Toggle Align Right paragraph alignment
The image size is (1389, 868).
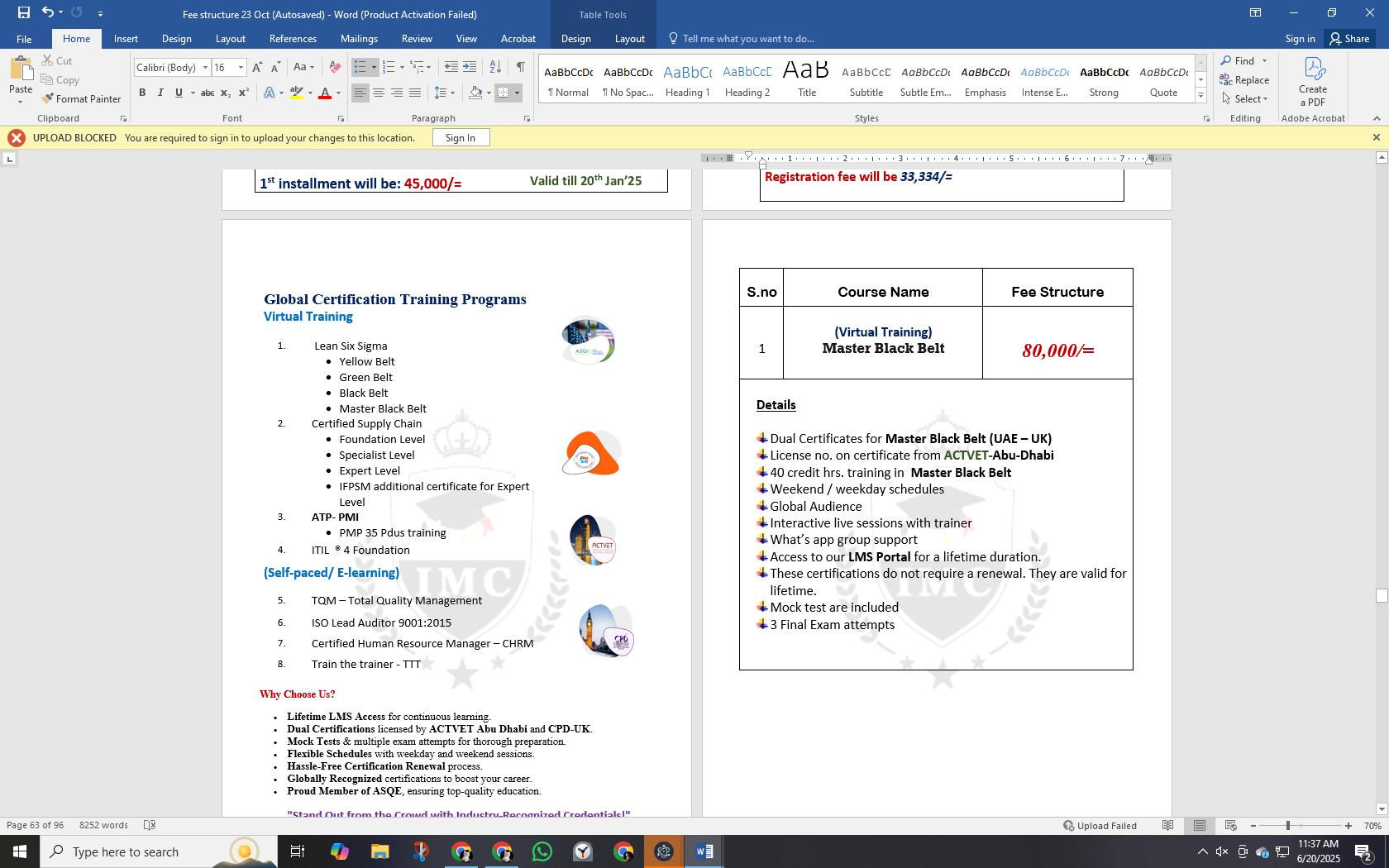coord(397,93)
